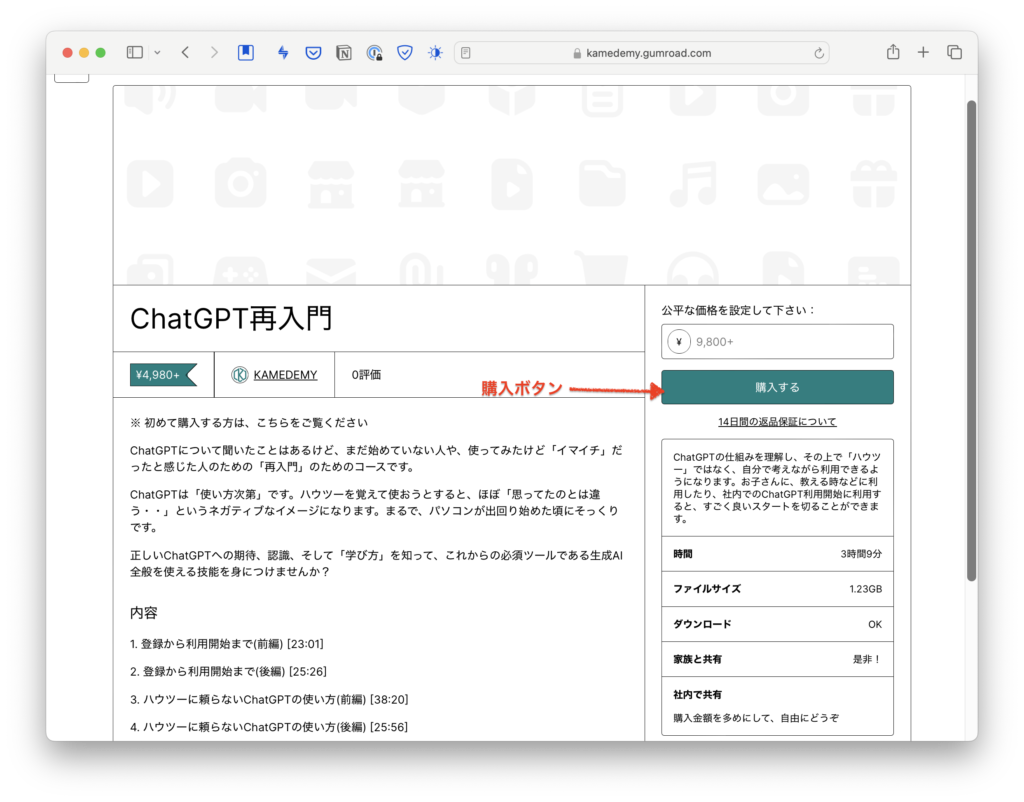Open the Notion web clipper extension
Viewport: 1024px width, 802px height.
[x=344, y=53]
